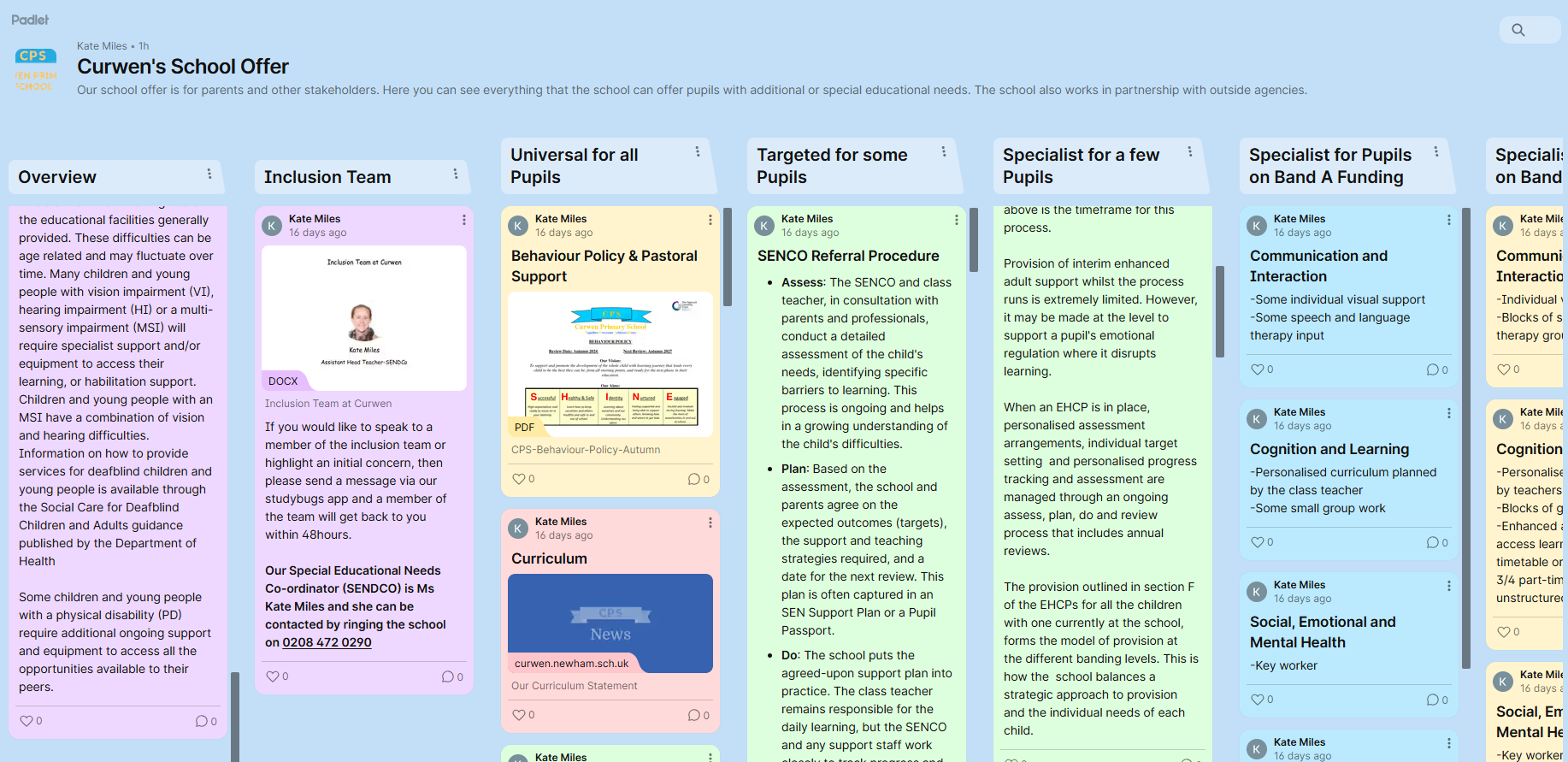Open the Behaviour Policy PDF thumbnail
Screen dimensions: 1568x762
pos(610,363)
